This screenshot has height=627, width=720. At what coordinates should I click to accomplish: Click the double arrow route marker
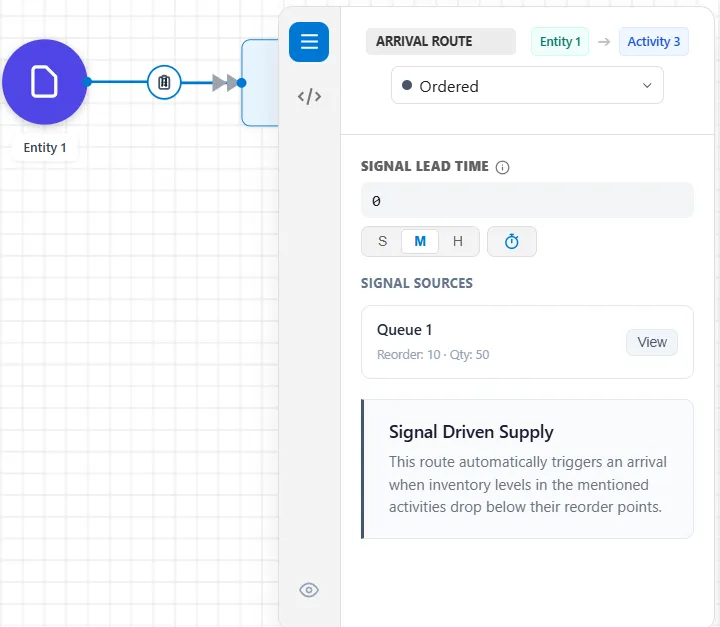click(225, 83)
